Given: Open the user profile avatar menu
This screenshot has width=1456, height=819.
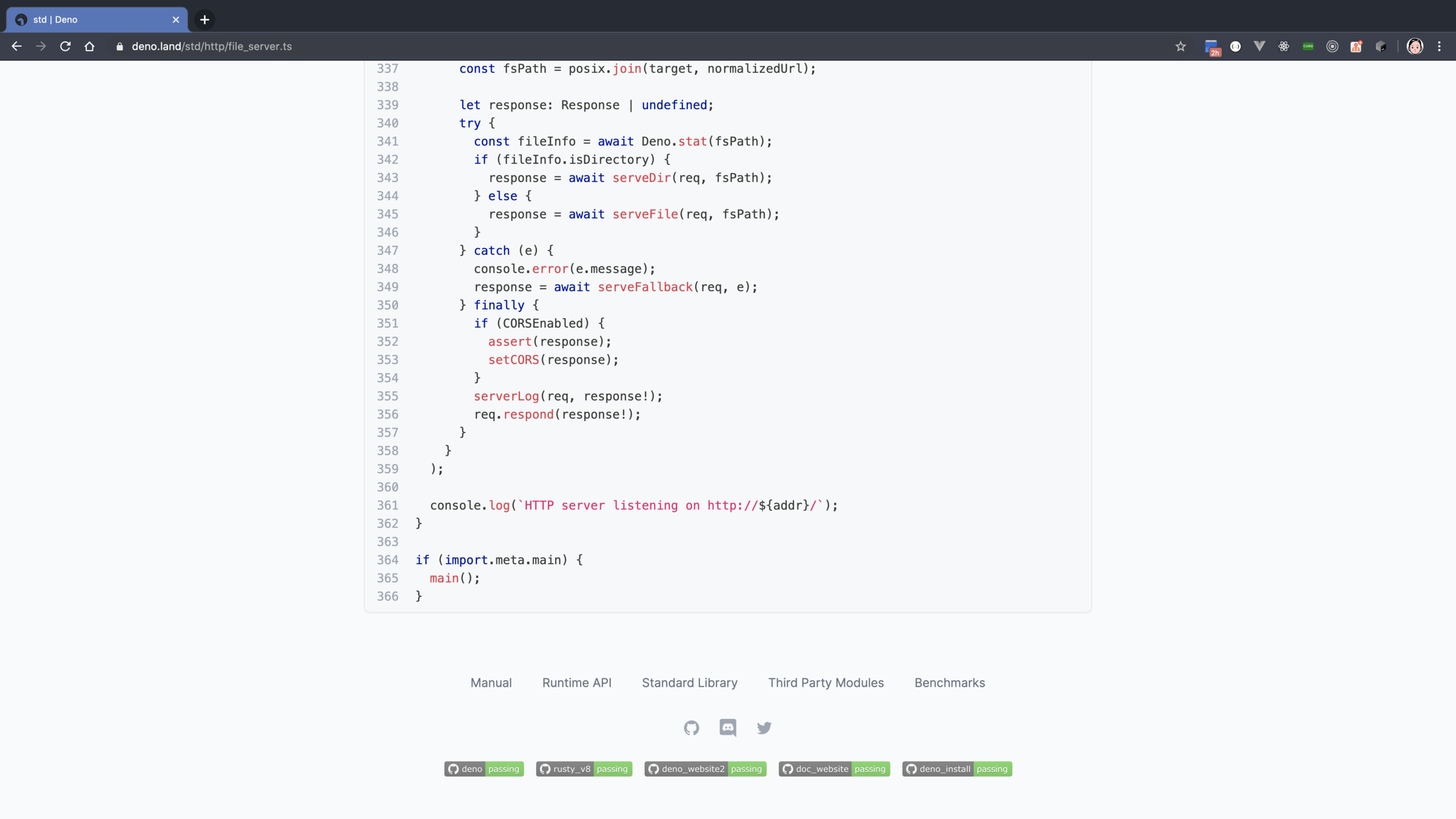Looking at the screenshot, I should pos(1415,46).
